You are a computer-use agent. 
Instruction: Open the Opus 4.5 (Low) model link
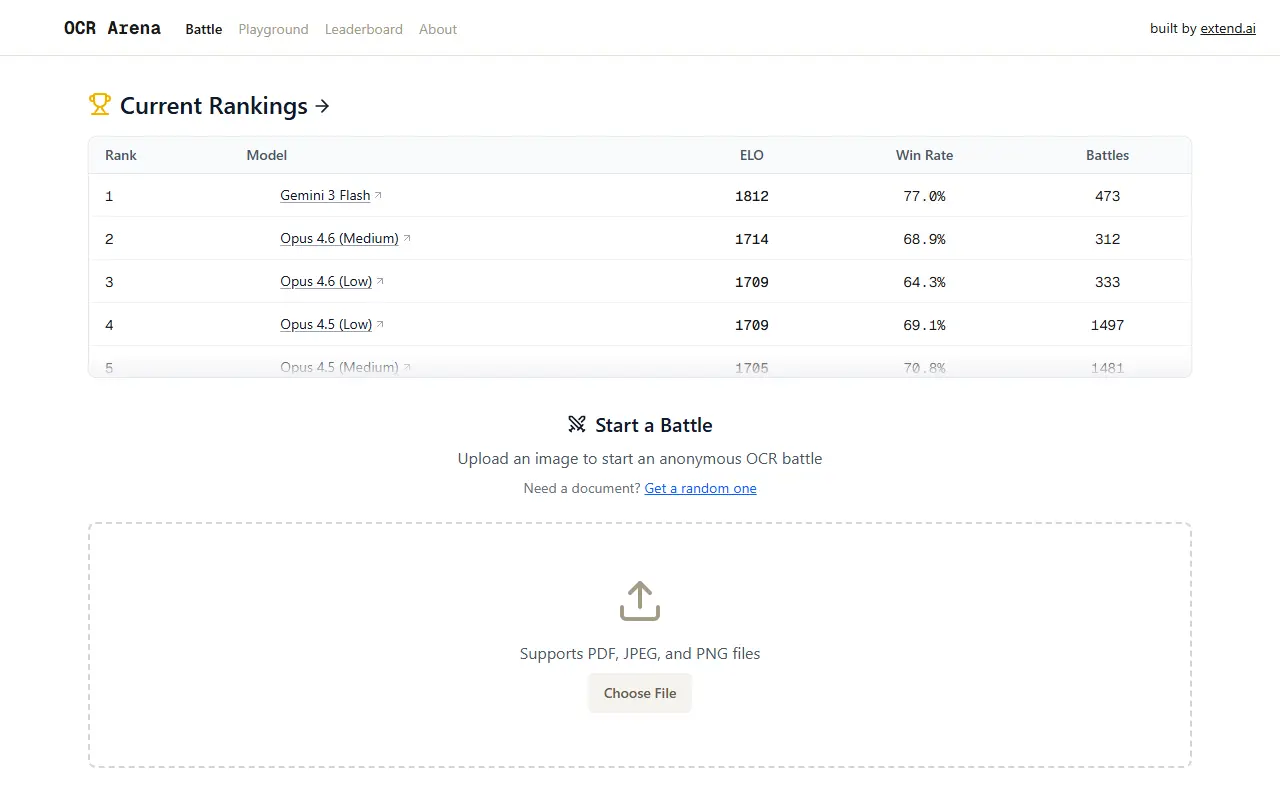pos(326,325)
